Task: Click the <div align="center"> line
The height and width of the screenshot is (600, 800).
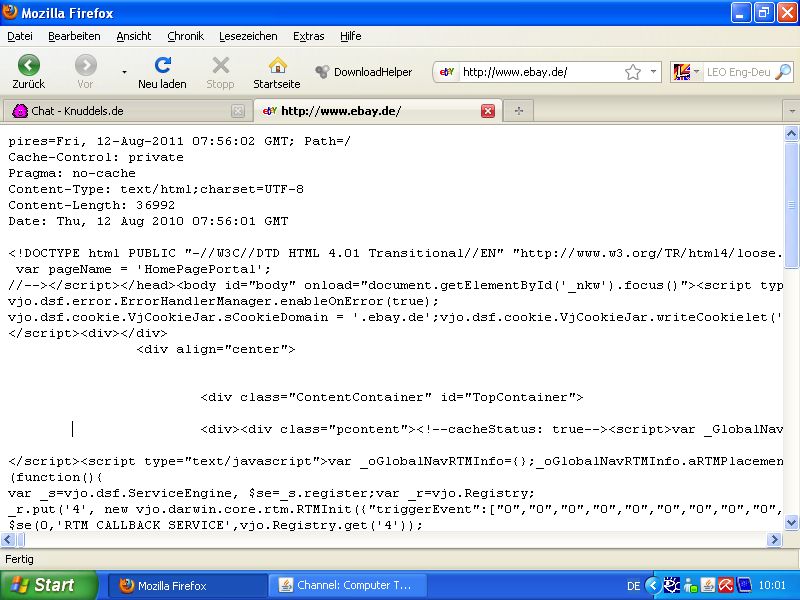Action: (x=216, y=349)
